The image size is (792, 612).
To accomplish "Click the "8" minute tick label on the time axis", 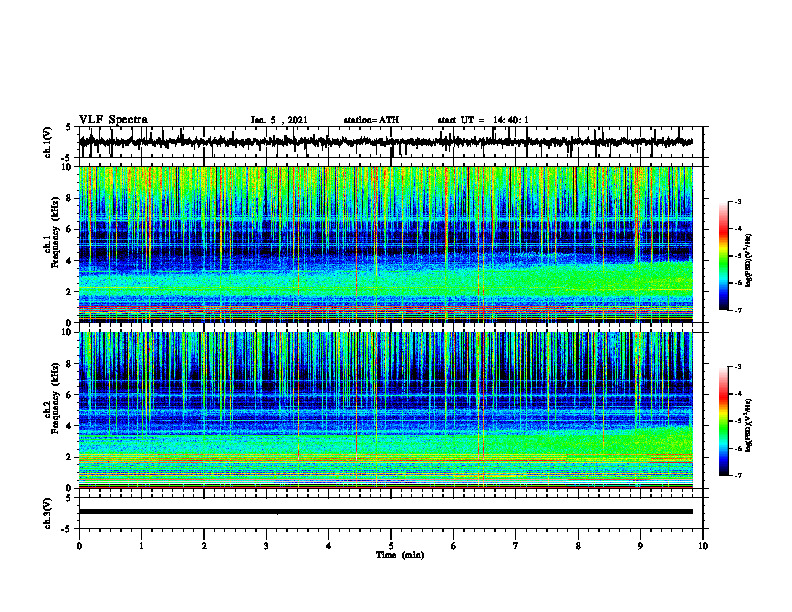I will pyautogui.click(x=578, y=546).
